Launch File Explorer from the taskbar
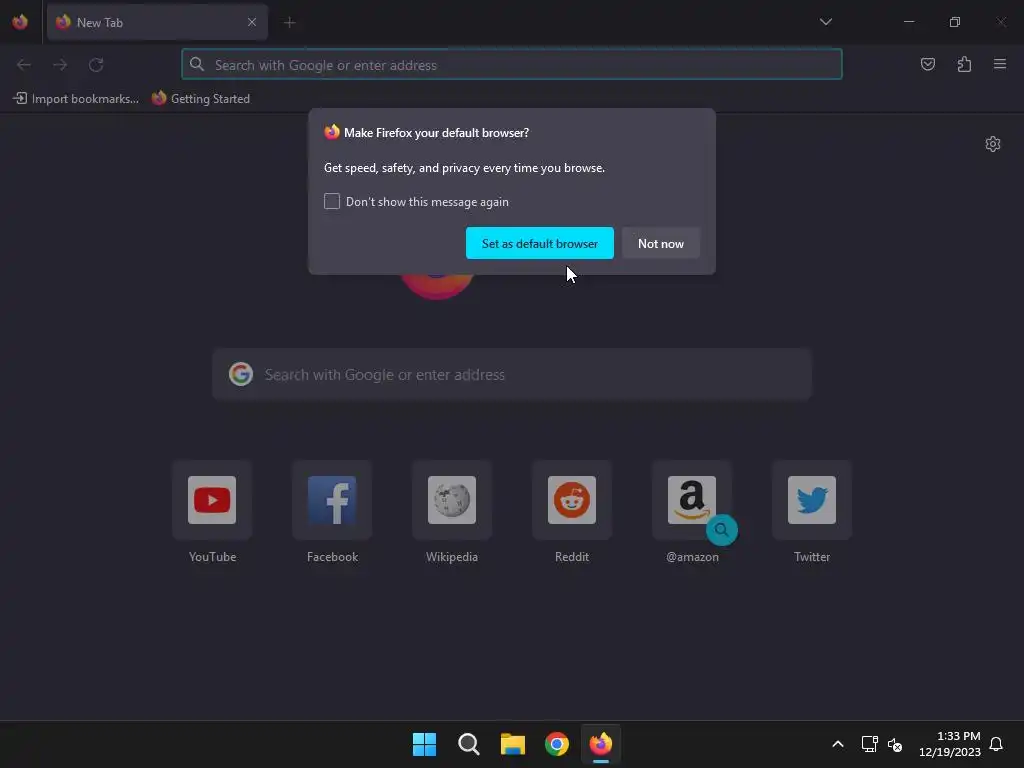The width and height of the screenshot is (1024, 768). click(x=513, y=744)
